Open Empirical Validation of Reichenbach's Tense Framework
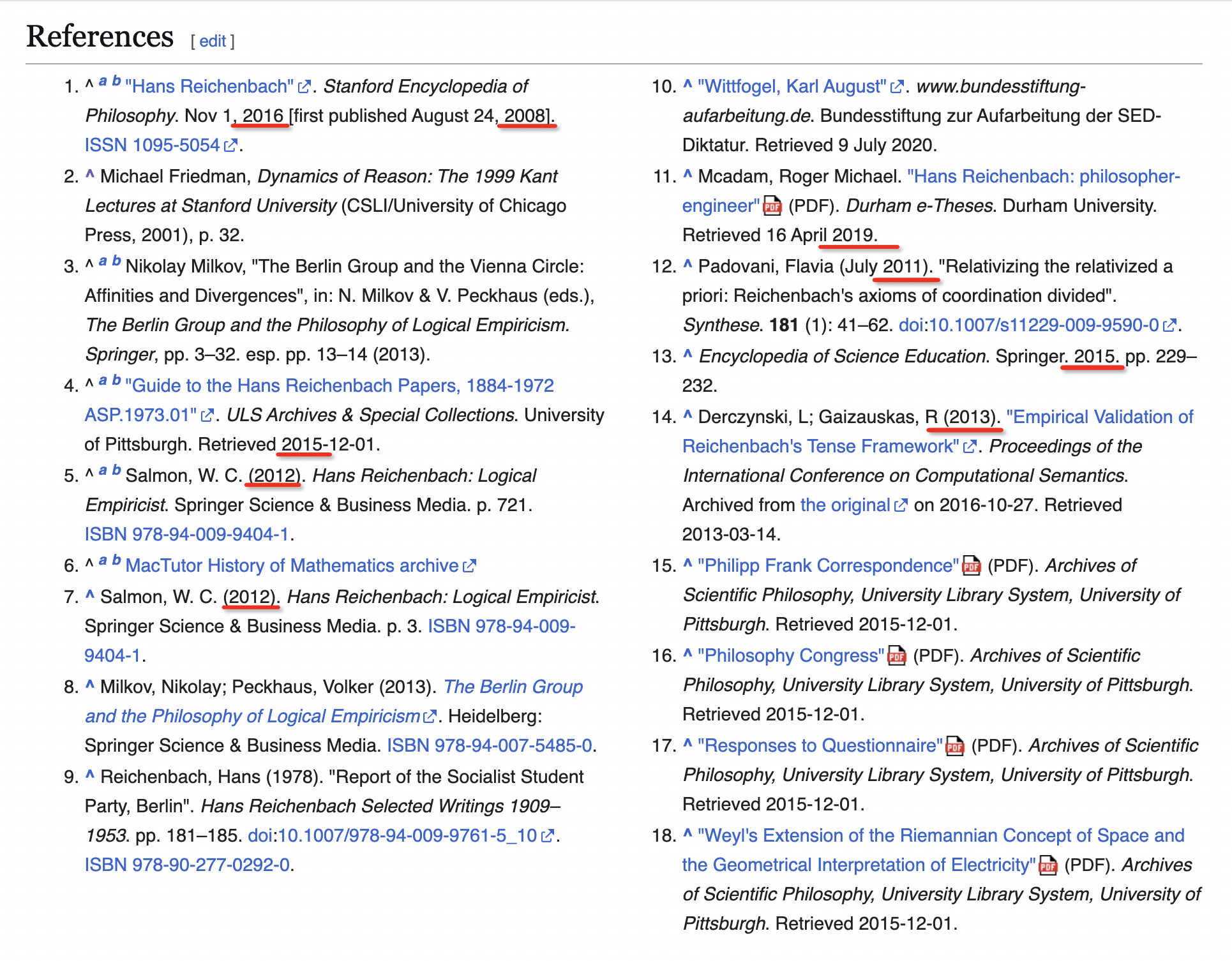The image size is (1232, 961). [938, 431]
